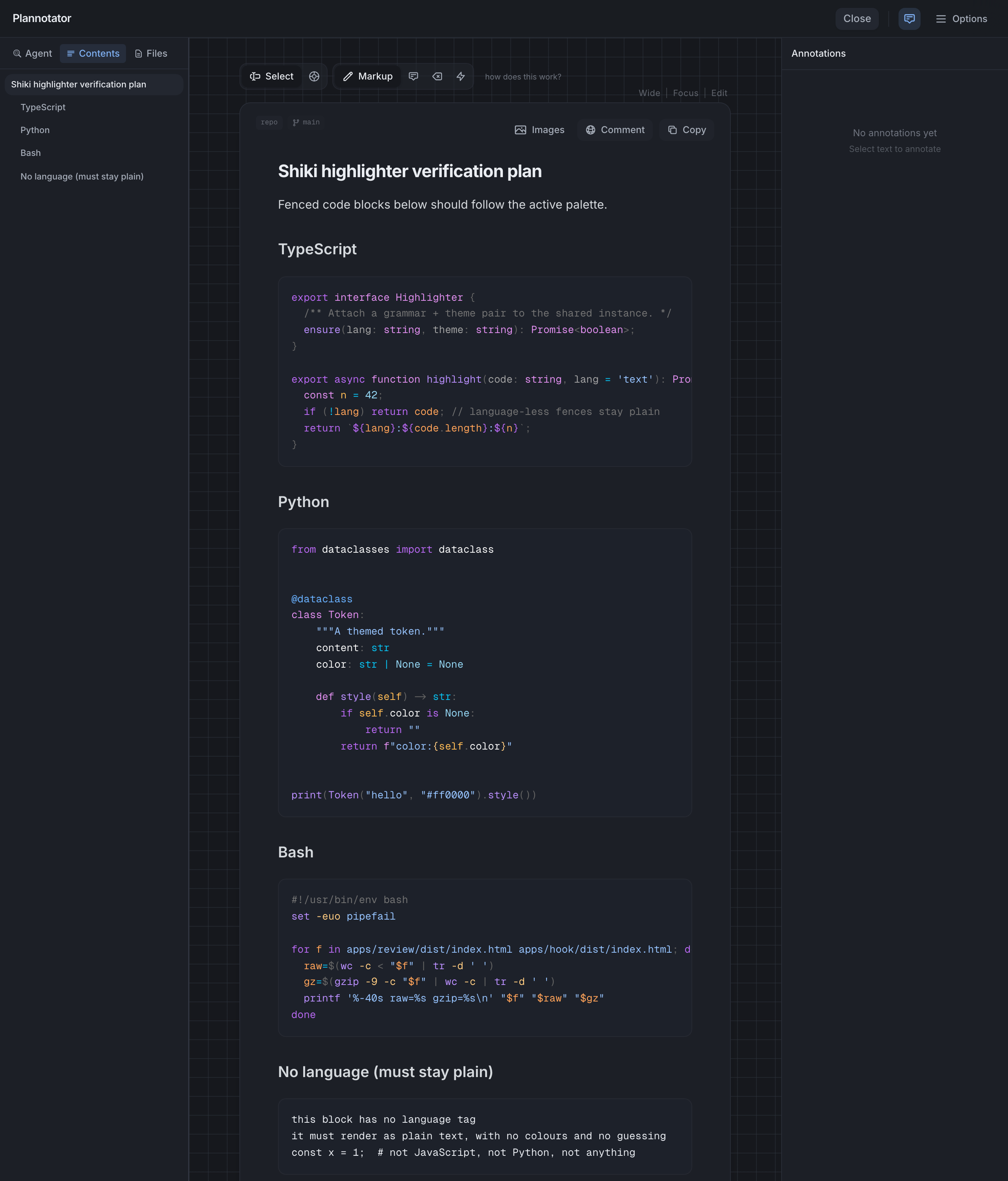Image resolution: width=1008 pixels, height=1181 pixels.
Task: Open the 'how does this work?' help link
Action: (x=523, y=77)
